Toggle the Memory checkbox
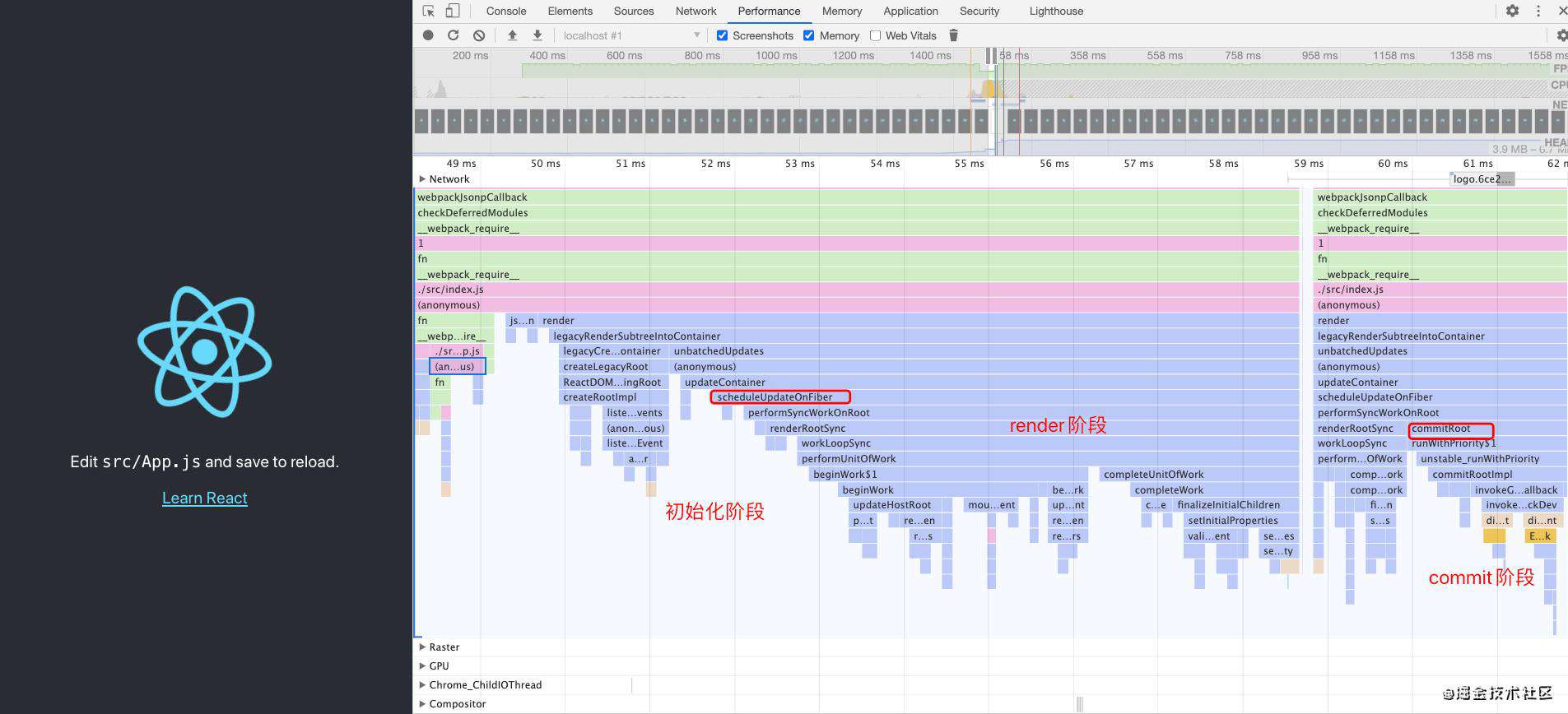The width and height of the screenshot is (1568, 714). (x=808, y=35)
